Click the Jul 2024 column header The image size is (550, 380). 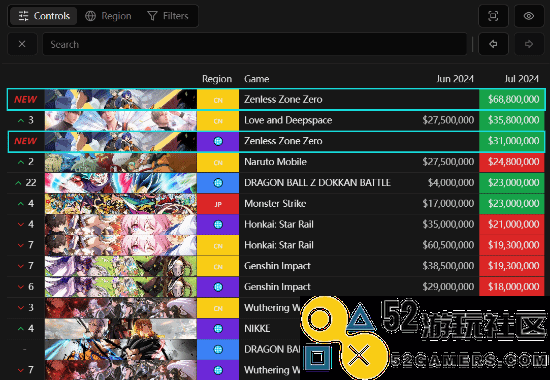[x=521, y=79]
